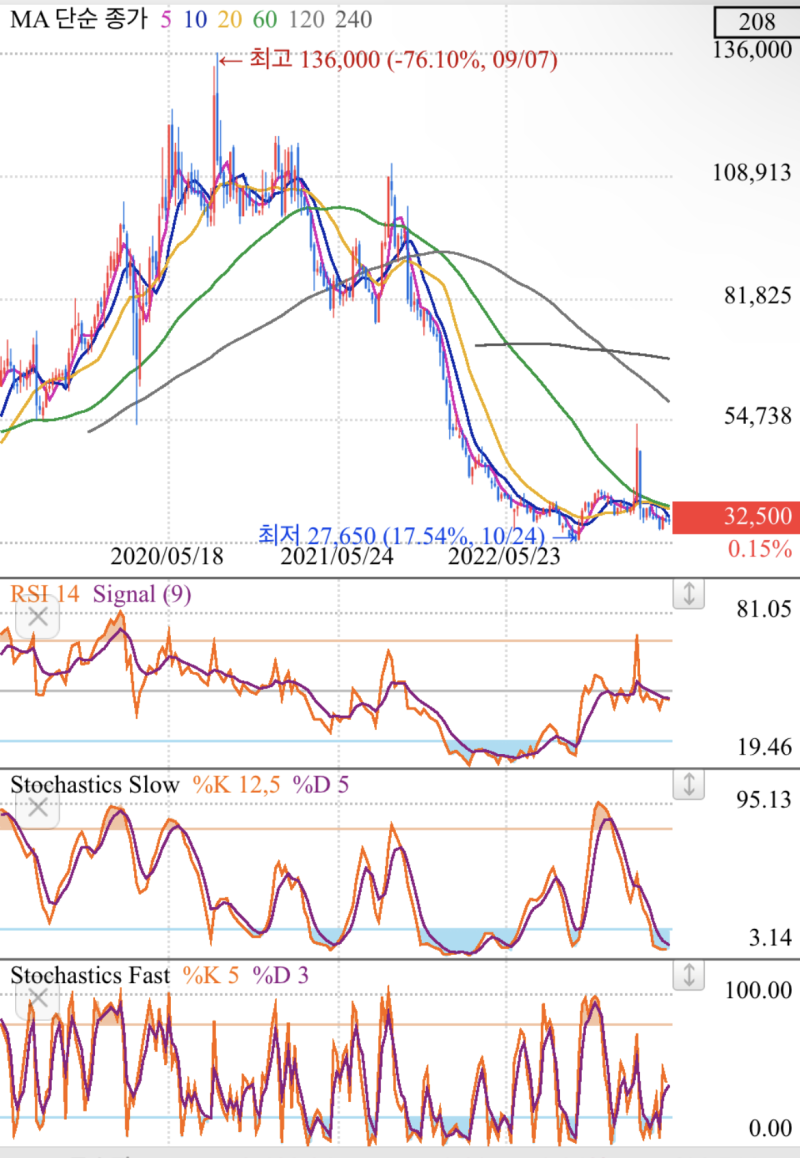Click the Stochastics Fast resize arrow icon
The image size is (800, 1158).
point(688,975)
